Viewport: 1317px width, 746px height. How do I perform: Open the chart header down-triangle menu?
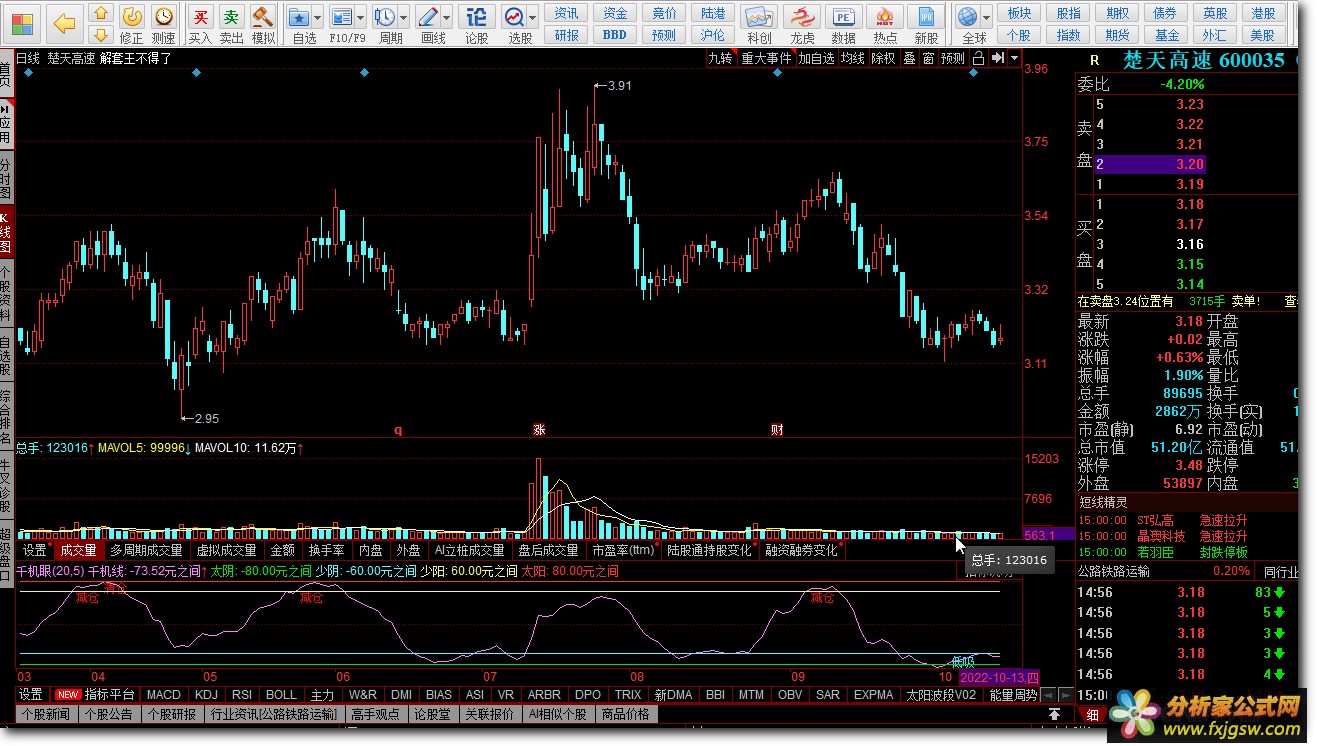click(1015, 58)
